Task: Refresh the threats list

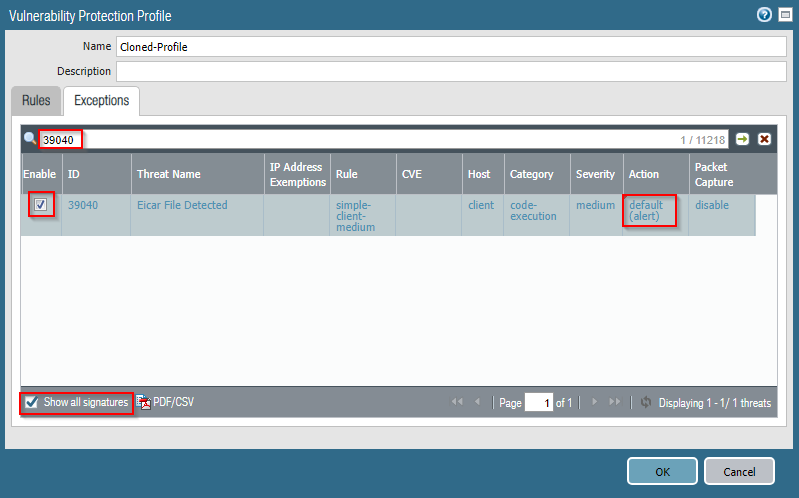Action: coord(645,403)
